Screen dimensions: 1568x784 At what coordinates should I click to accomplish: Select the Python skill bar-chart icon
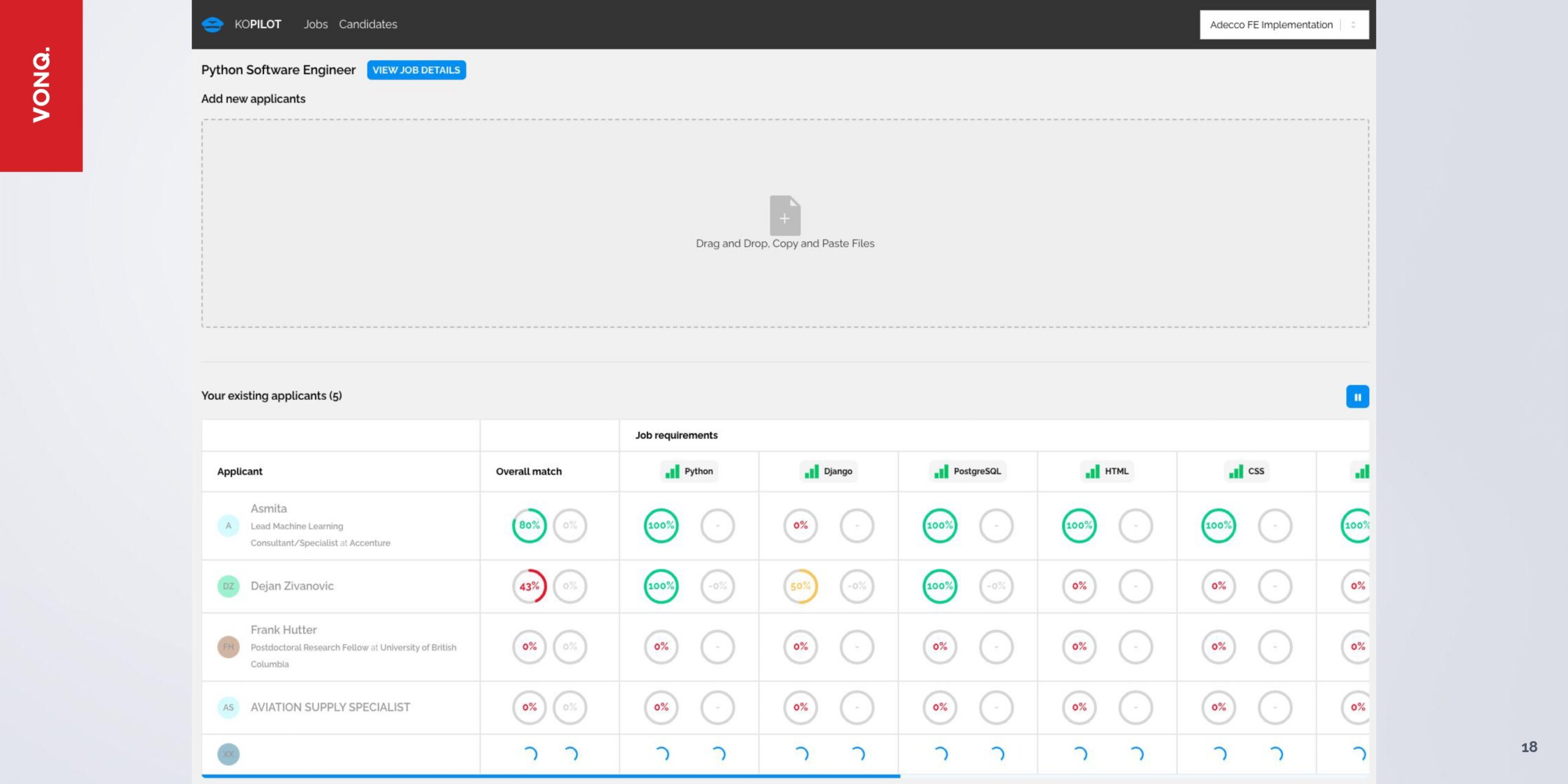(671, 471)
